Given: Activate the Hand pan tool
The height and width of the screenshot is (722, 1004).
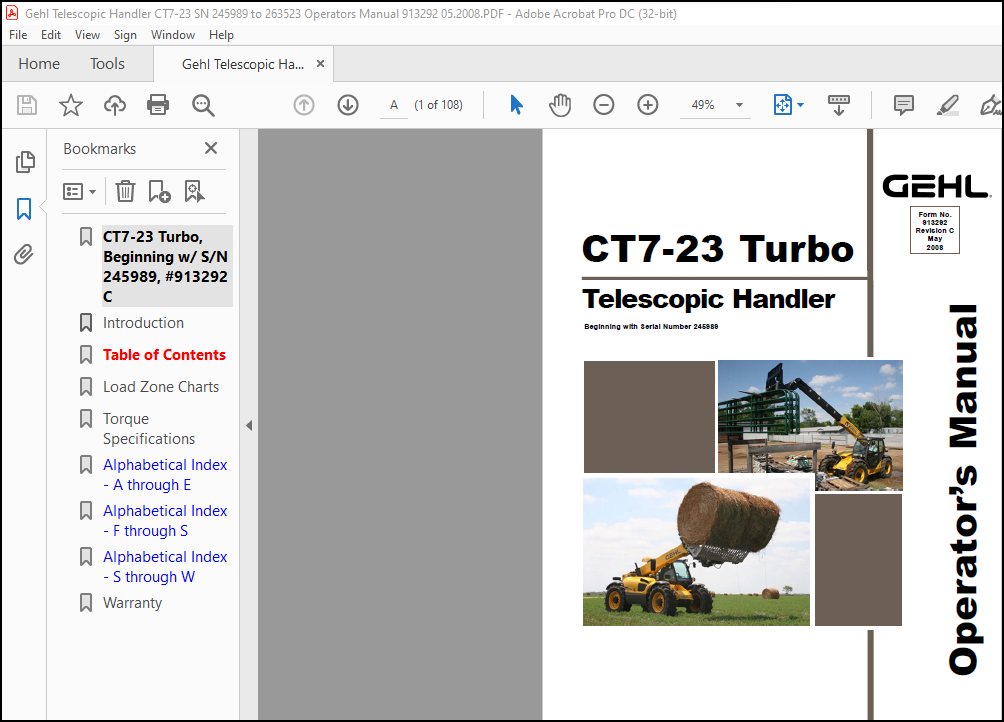Looking at the screenshot, I should click(x=560, y=105).
